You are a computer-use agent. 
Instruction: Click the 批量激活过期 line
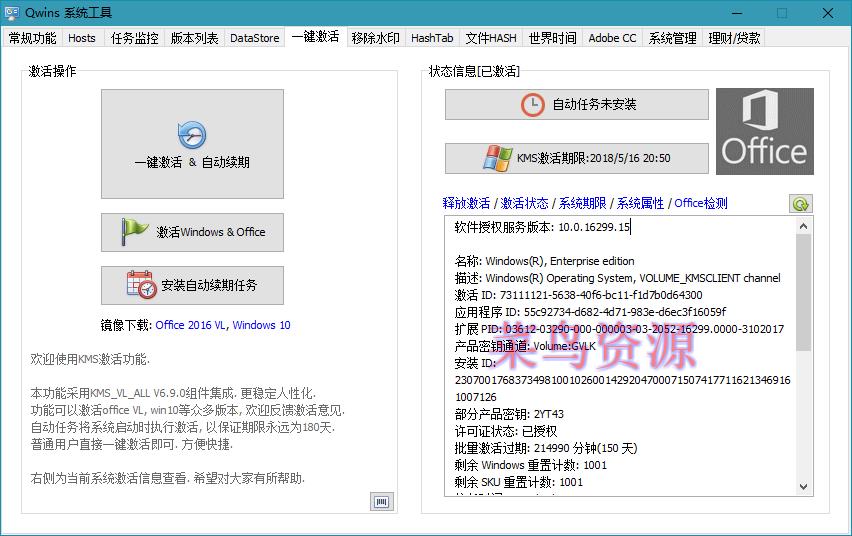coord(546,448)
